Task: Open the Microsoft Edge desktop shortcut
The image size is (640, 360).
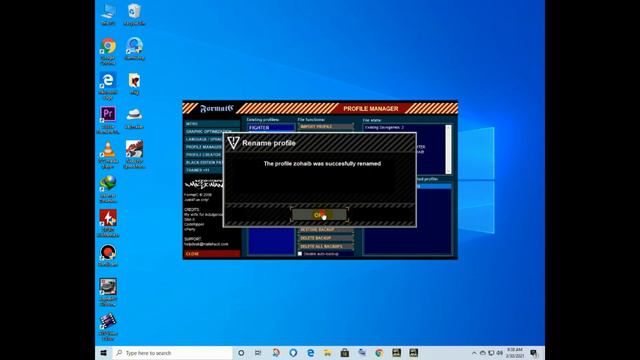Action: click(108, 86)
